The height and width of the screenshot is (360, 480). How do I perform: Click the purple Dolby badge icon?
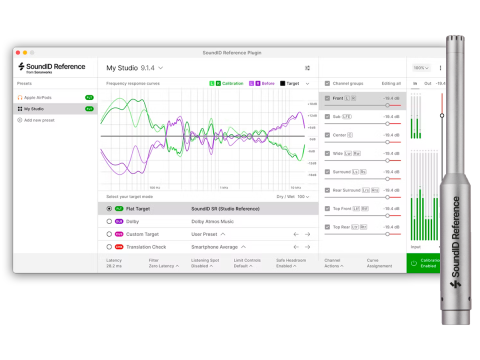coord(119,221)
